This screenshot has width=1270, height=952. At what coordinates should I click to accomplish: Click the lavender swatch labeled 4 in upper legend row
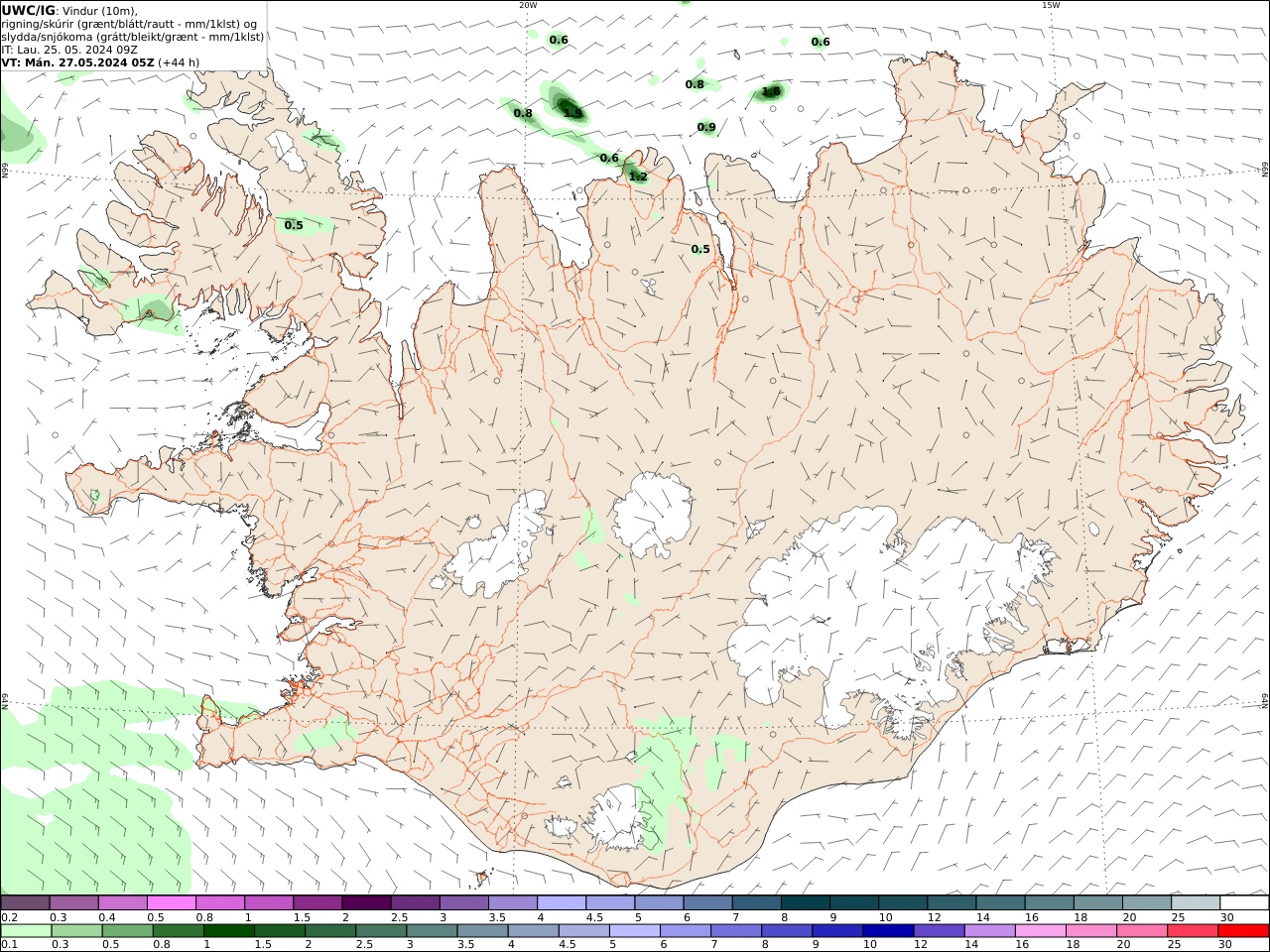pos(562,902)
